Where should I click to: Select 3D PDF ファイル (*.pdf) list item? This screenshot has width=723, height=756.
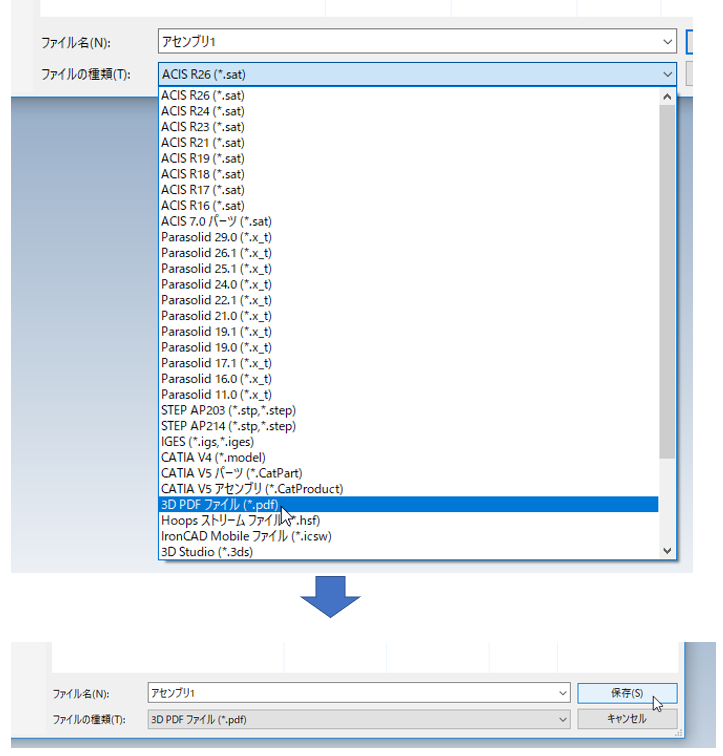click(408, 505)
